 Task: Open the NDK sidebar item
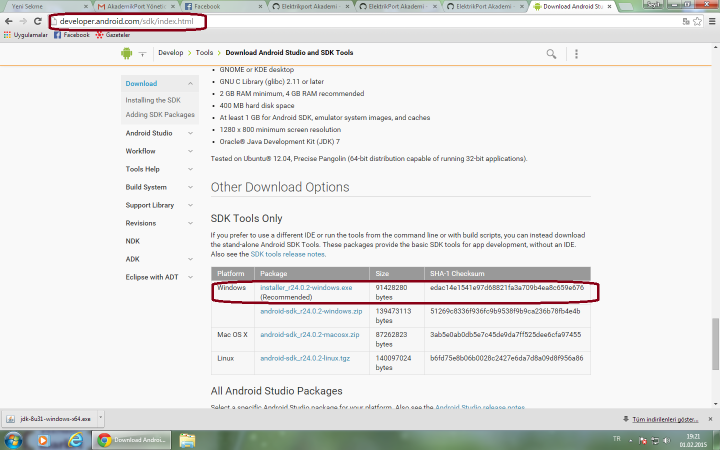(133, 241)
